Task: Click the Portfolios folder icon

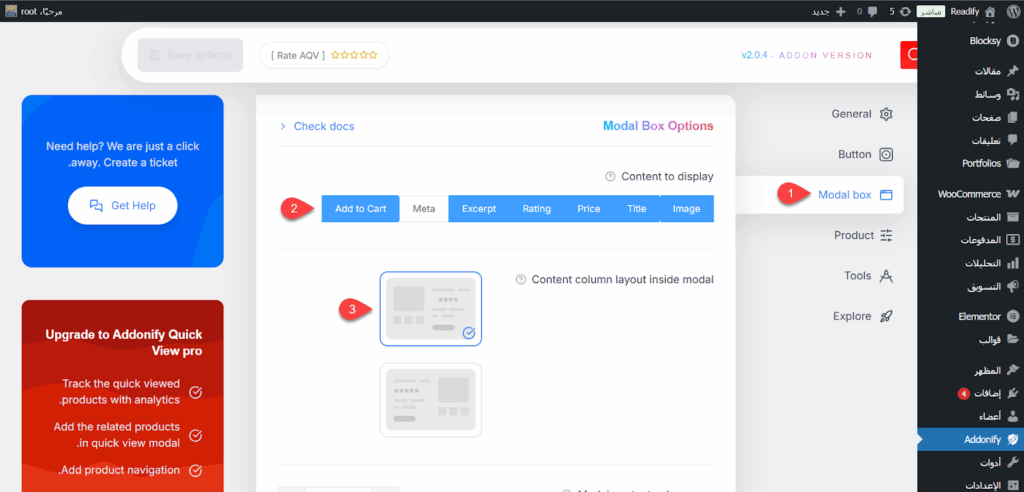Action: [x=1013, y=163]
